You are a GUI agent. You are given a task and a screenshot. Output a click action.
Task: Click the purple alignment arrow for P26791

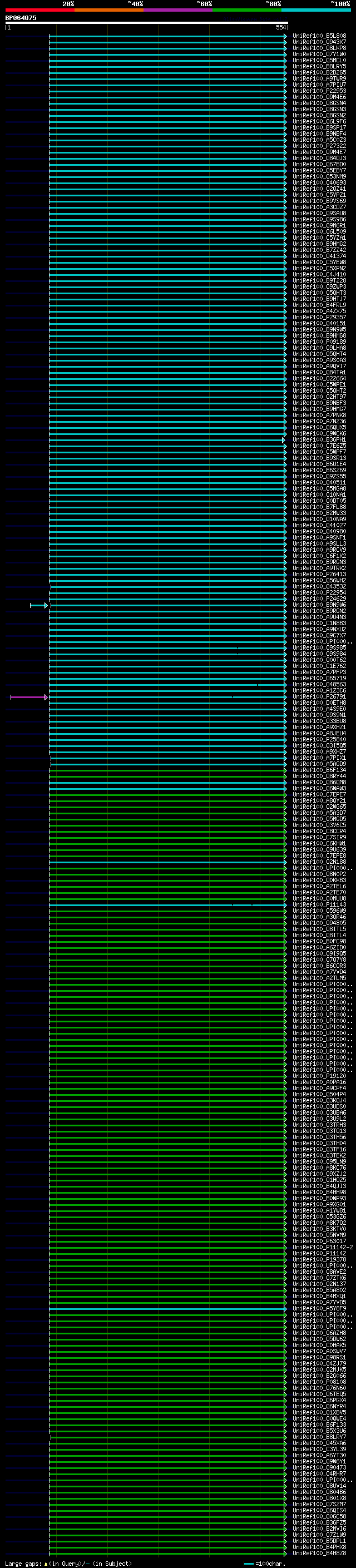click(29, 697)
